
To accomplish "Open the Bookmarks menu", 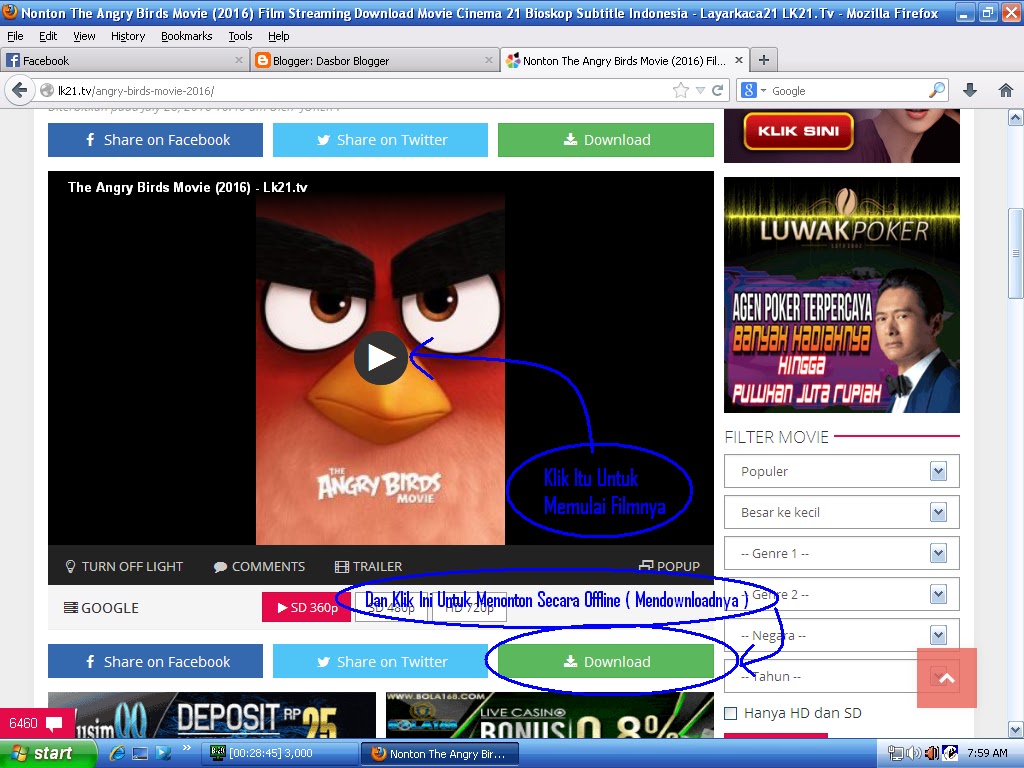I will (x=187, y=36).
